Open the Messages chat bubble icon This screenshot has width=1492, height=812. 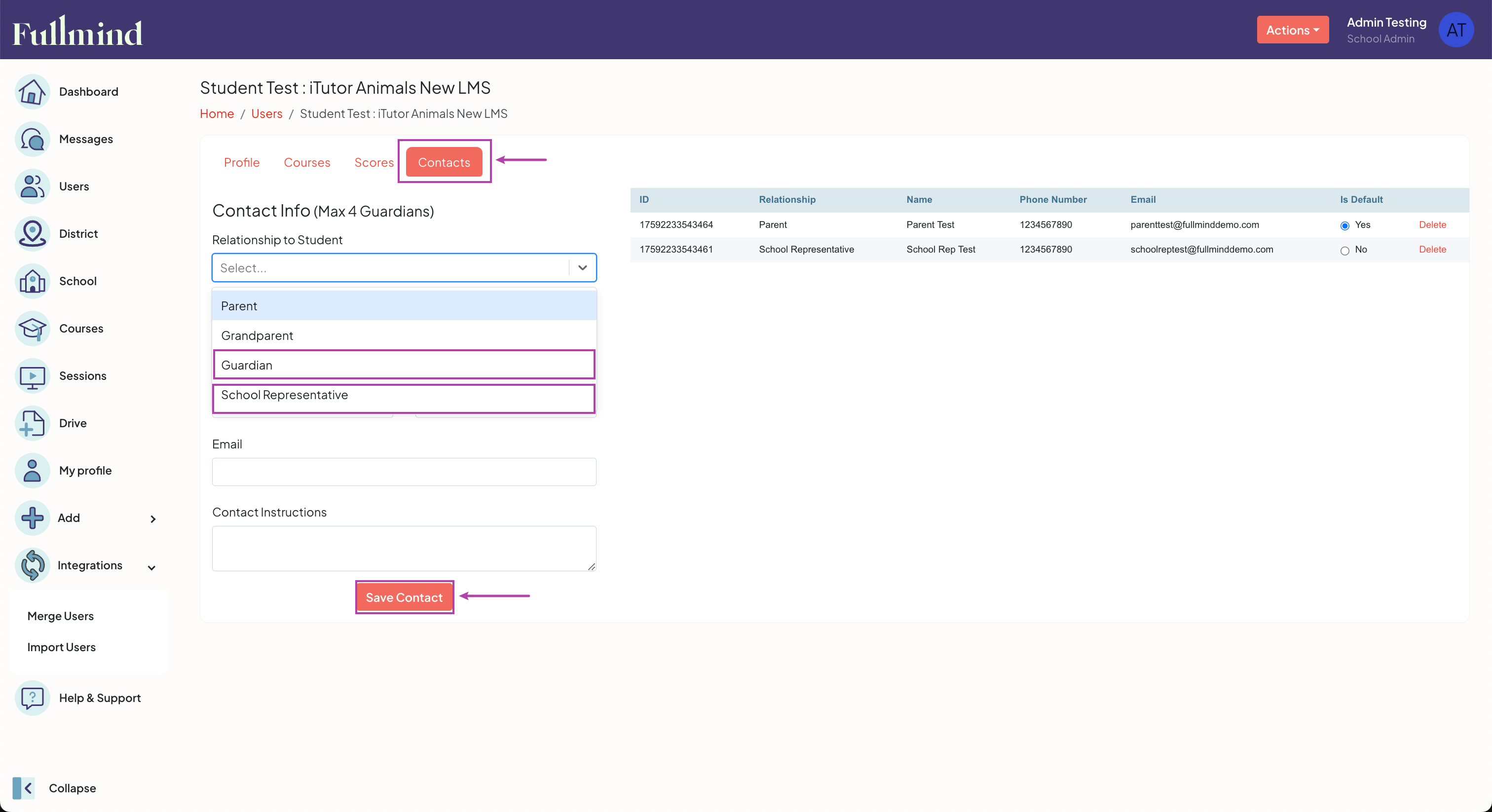(x=33, y=139)
